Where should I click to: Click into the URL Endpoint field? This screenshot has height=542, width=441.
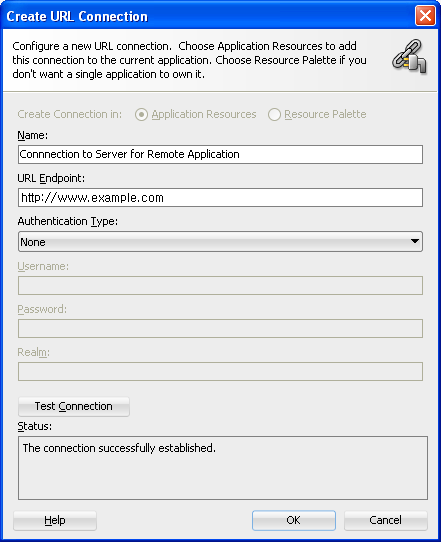coord(220,198)
